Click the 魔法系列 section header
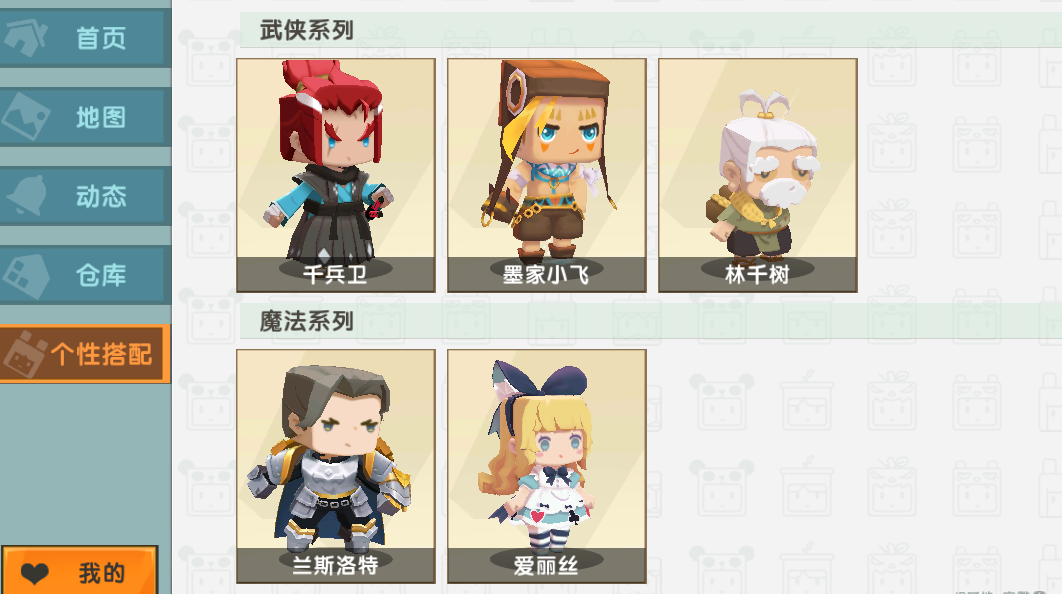 [x=307, y=321]
